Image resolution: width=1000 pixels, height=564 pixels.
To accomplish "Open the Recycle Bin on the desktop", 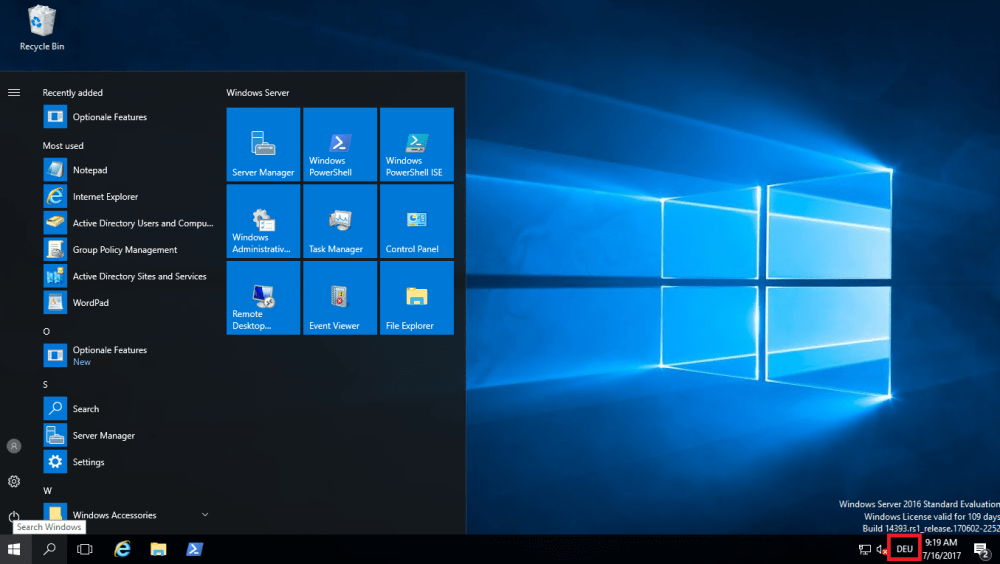I will pyautogui.click(x=42, y=27).
